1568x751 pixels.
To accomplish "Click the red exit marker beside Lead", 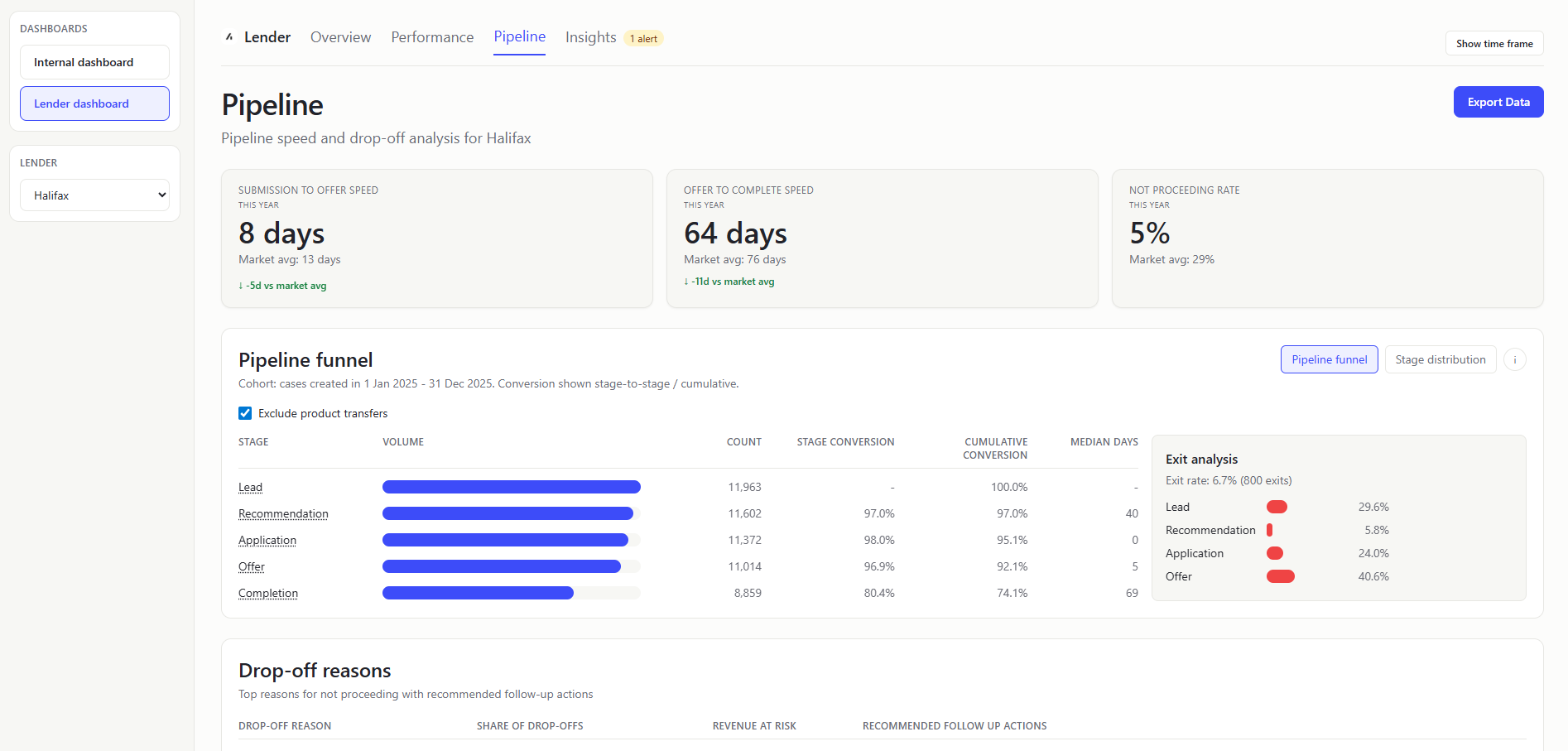I will [x=1277, y=507].
